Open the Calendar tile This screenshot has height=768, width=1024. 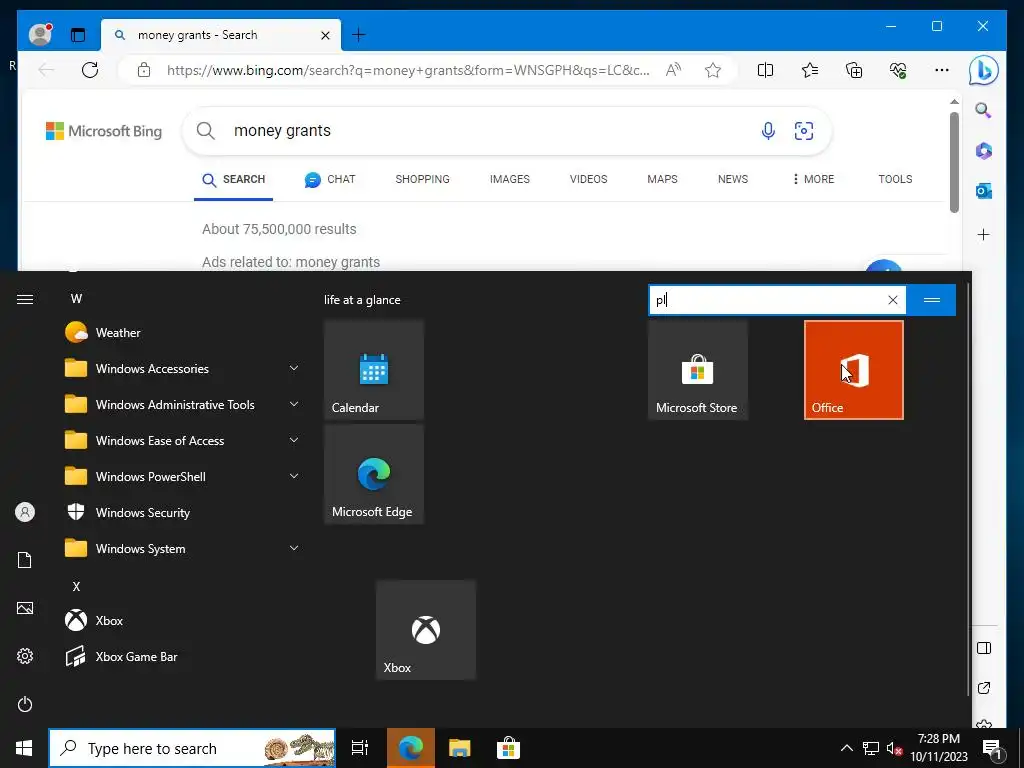374,370
